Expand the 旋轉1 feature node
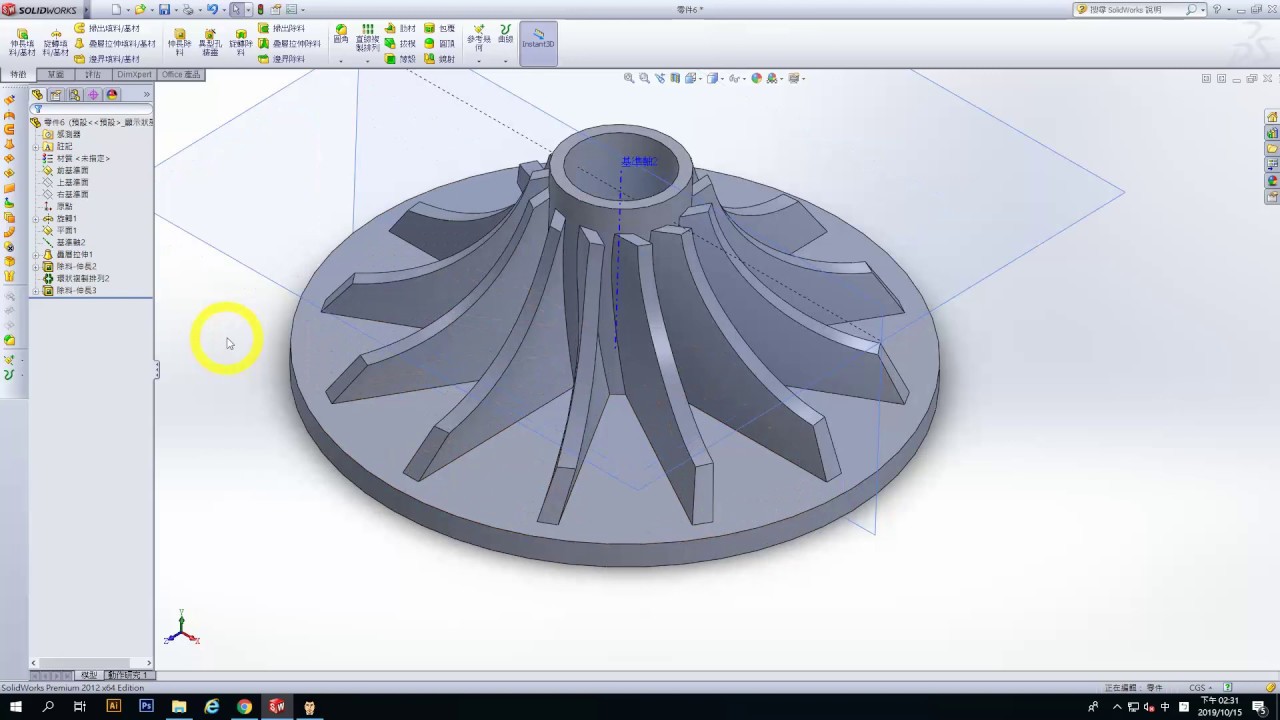 click(36, 218)
